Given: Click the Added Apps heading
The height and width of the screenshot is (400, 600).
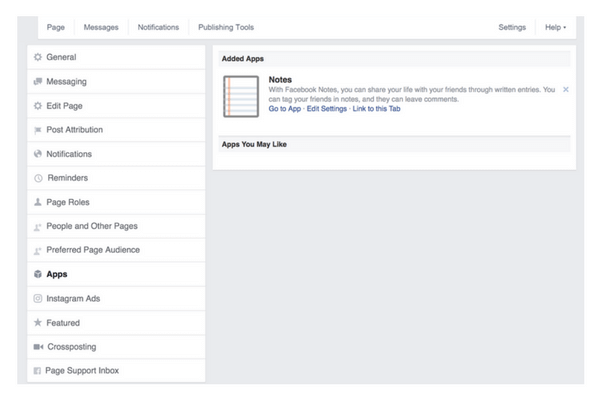Looking at the screenshot, I should [243, 59].
